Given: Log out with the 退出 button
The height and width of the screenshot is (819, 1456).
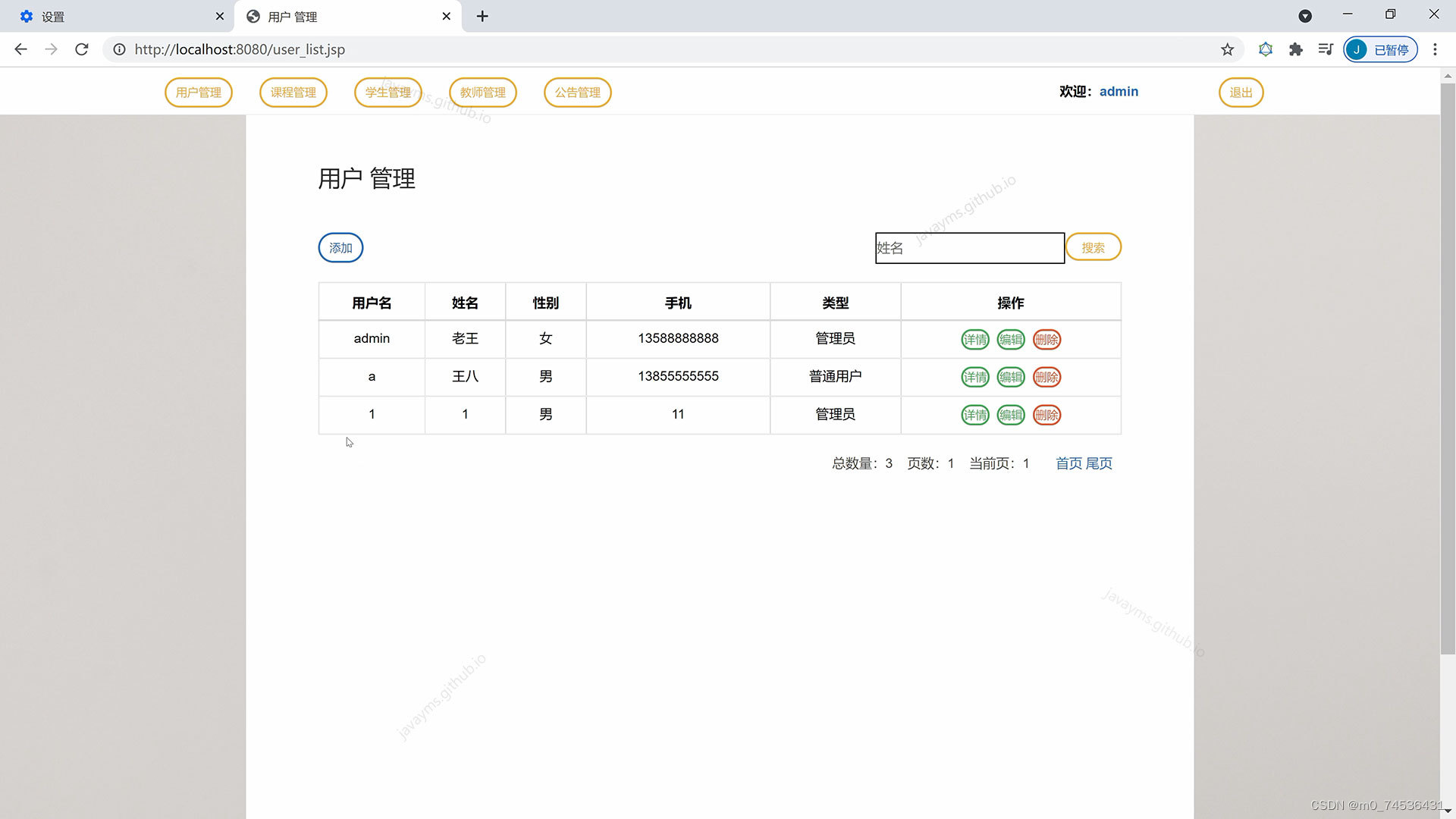Looking at the screenshot, I should click(1241, 93).
